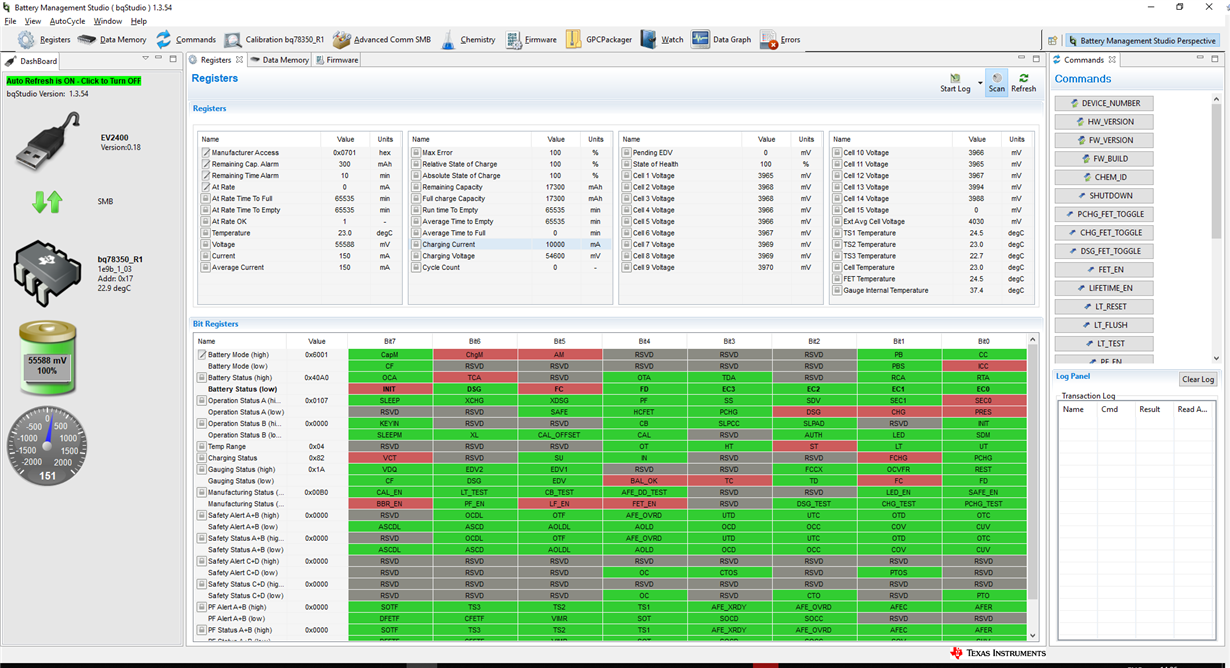Toggle the CAL_EN manufacturing status bit
The image size is (1230, 668).
pyautogui.click(x=390, y=492)
